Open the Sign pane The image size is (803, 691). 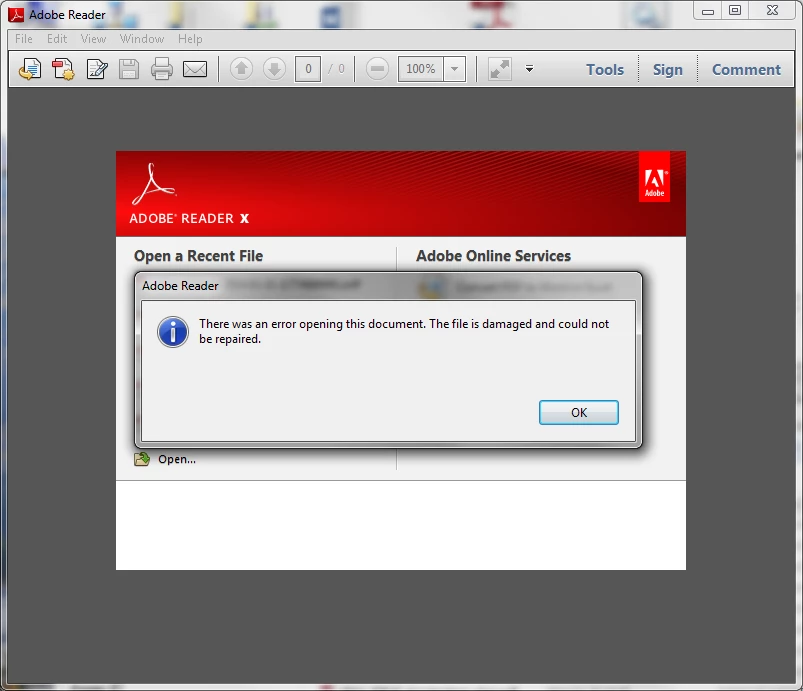click(667, 70)
